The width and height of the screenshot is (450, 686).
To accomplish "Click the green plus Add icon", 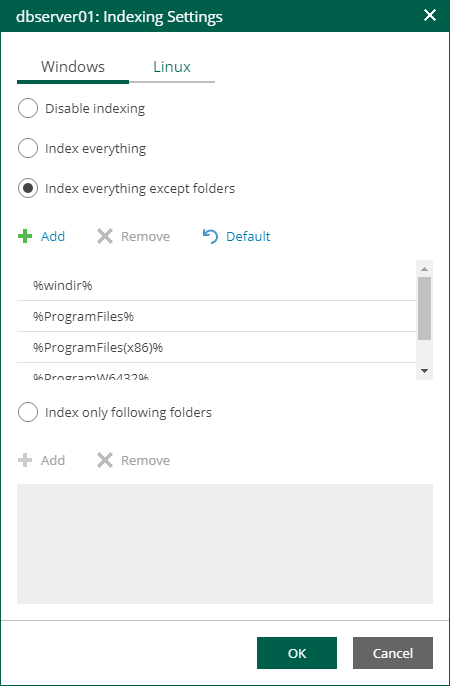I will (x=25, y=236).
